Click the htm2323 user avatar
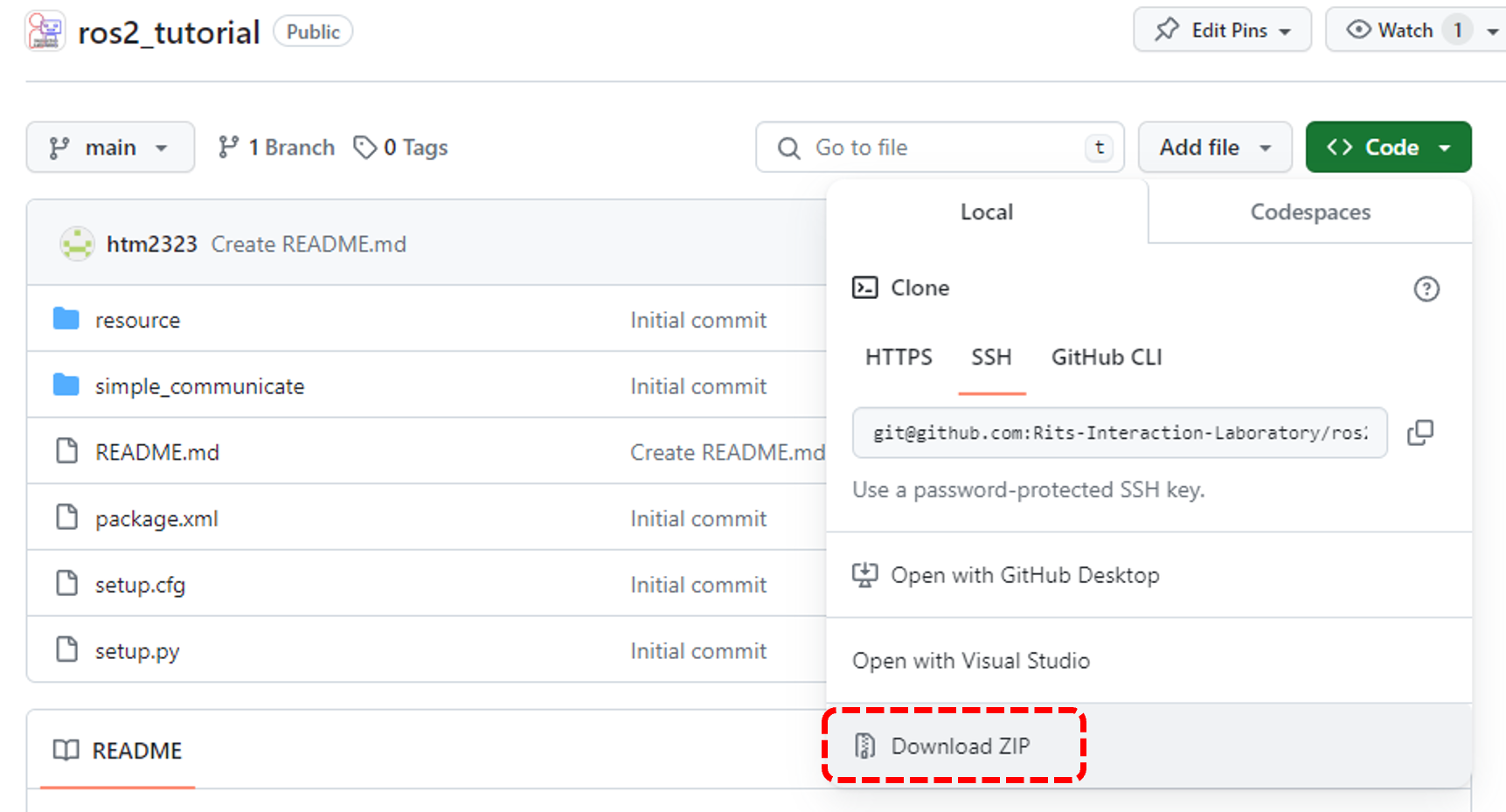This screenshot has width=1506, height=812. tap(77, 244)
